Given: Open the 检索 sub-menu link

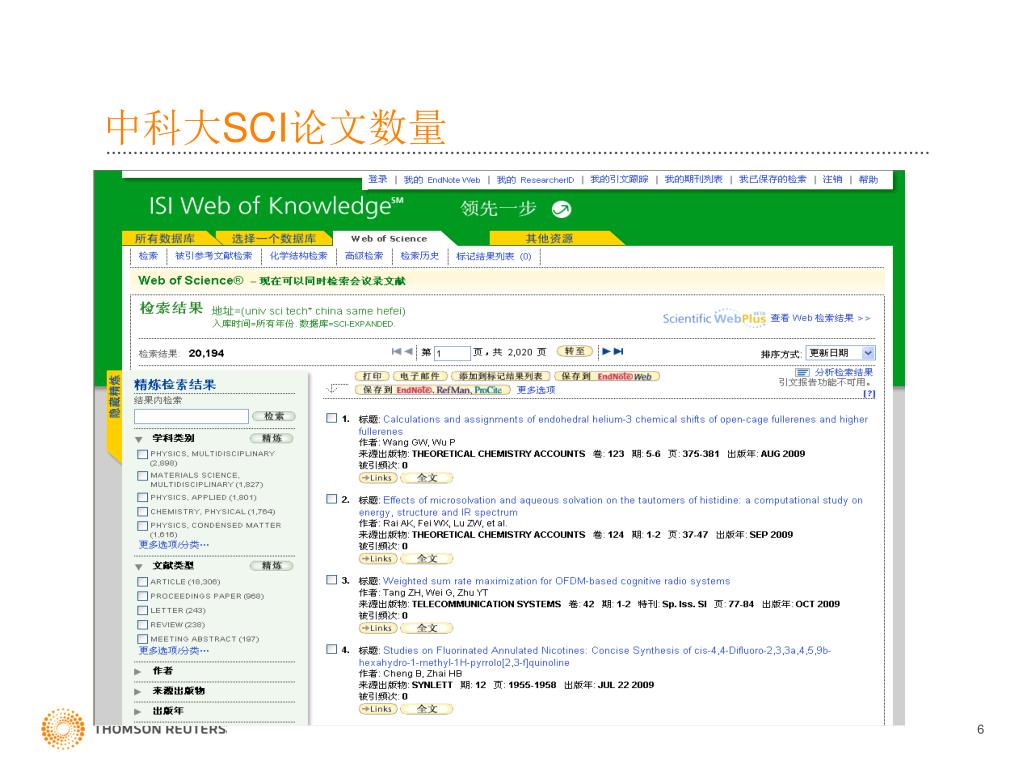Looking at the screenshot, I should point(148,256).
